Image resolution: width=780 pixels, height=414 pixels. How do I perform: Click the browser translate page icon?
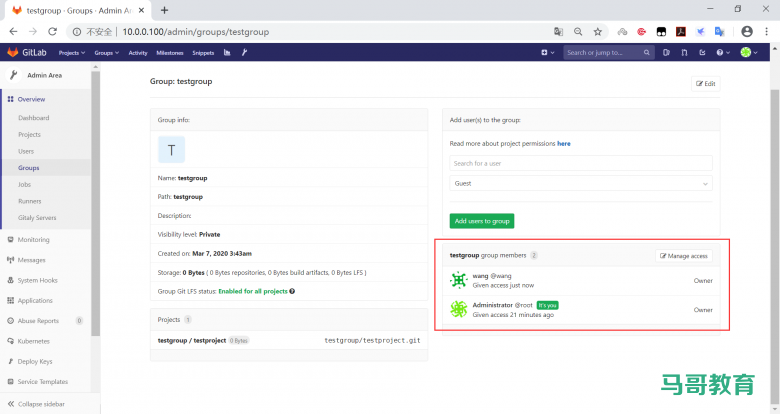559,31
